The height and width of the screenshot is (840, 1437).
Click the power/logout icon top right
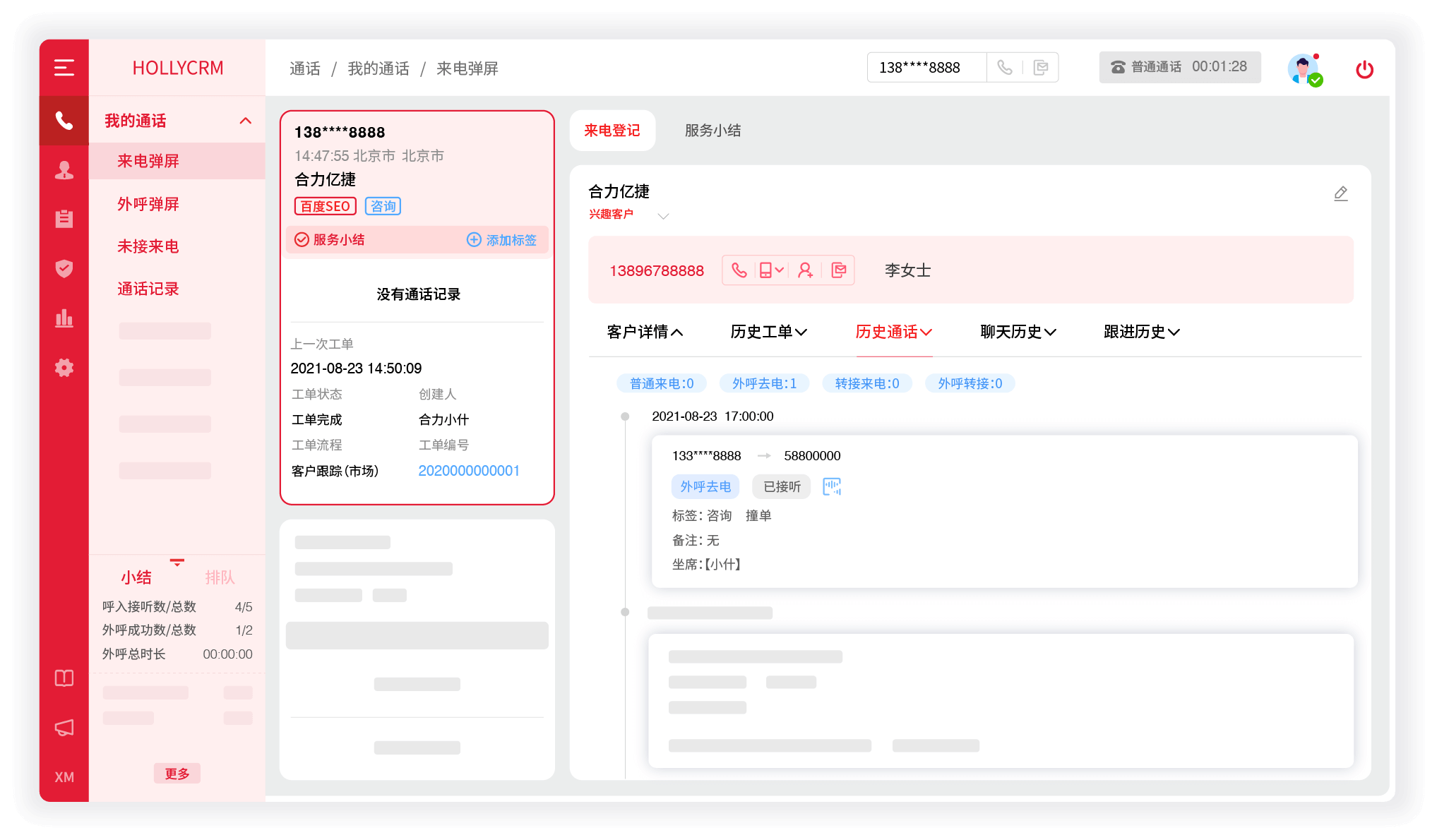(x=1364, y=68)
